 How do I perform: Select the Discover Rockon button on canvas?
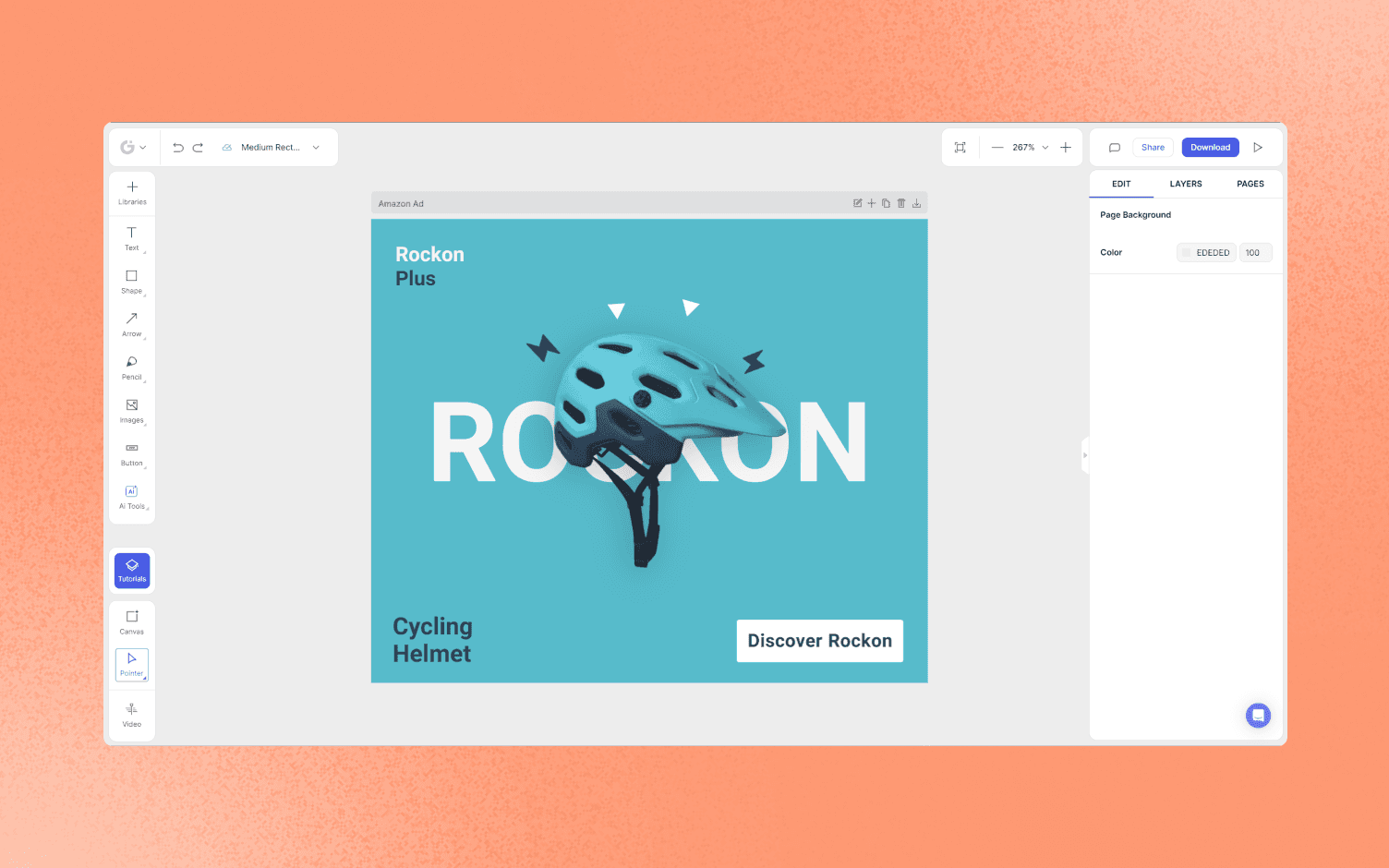pyautogui.click(x=820, y=641)
